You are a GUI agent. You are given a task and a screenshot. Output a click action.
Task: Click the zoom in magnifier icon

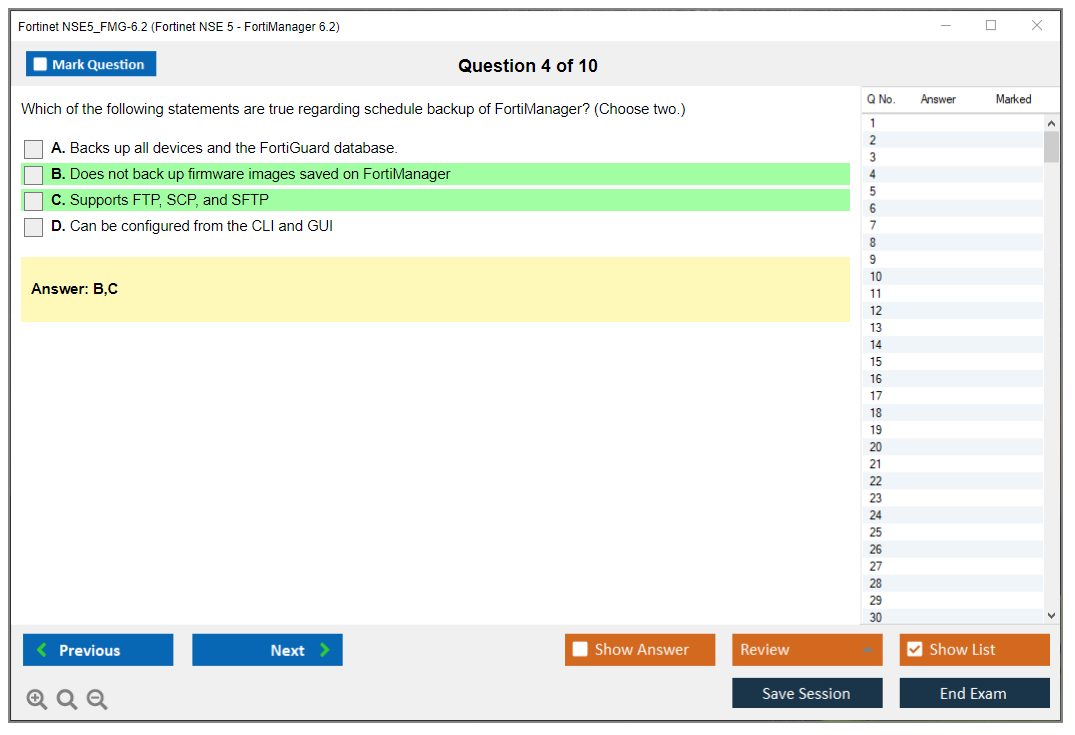(36, 699)
